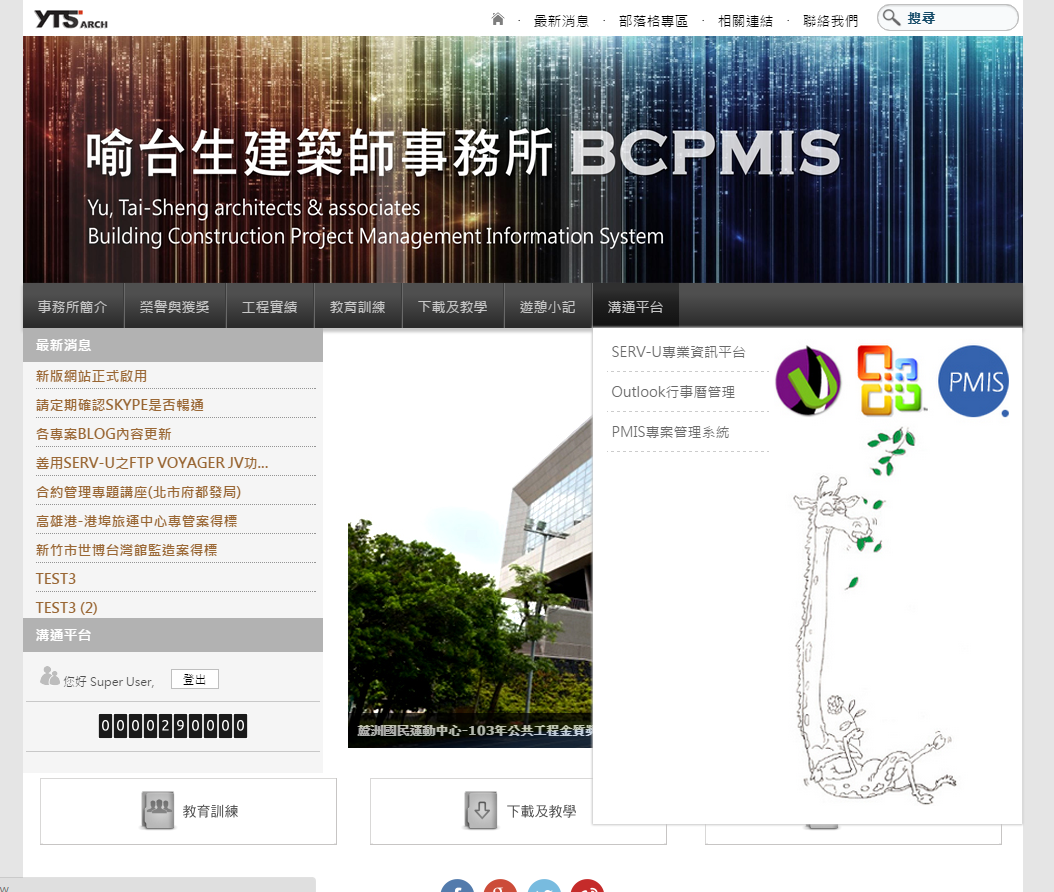Open the SERV-U purple logo icon
Image resolution: width=1054 pixels, height=892 pixels.
pyautogui.click(x=808, y=381)
